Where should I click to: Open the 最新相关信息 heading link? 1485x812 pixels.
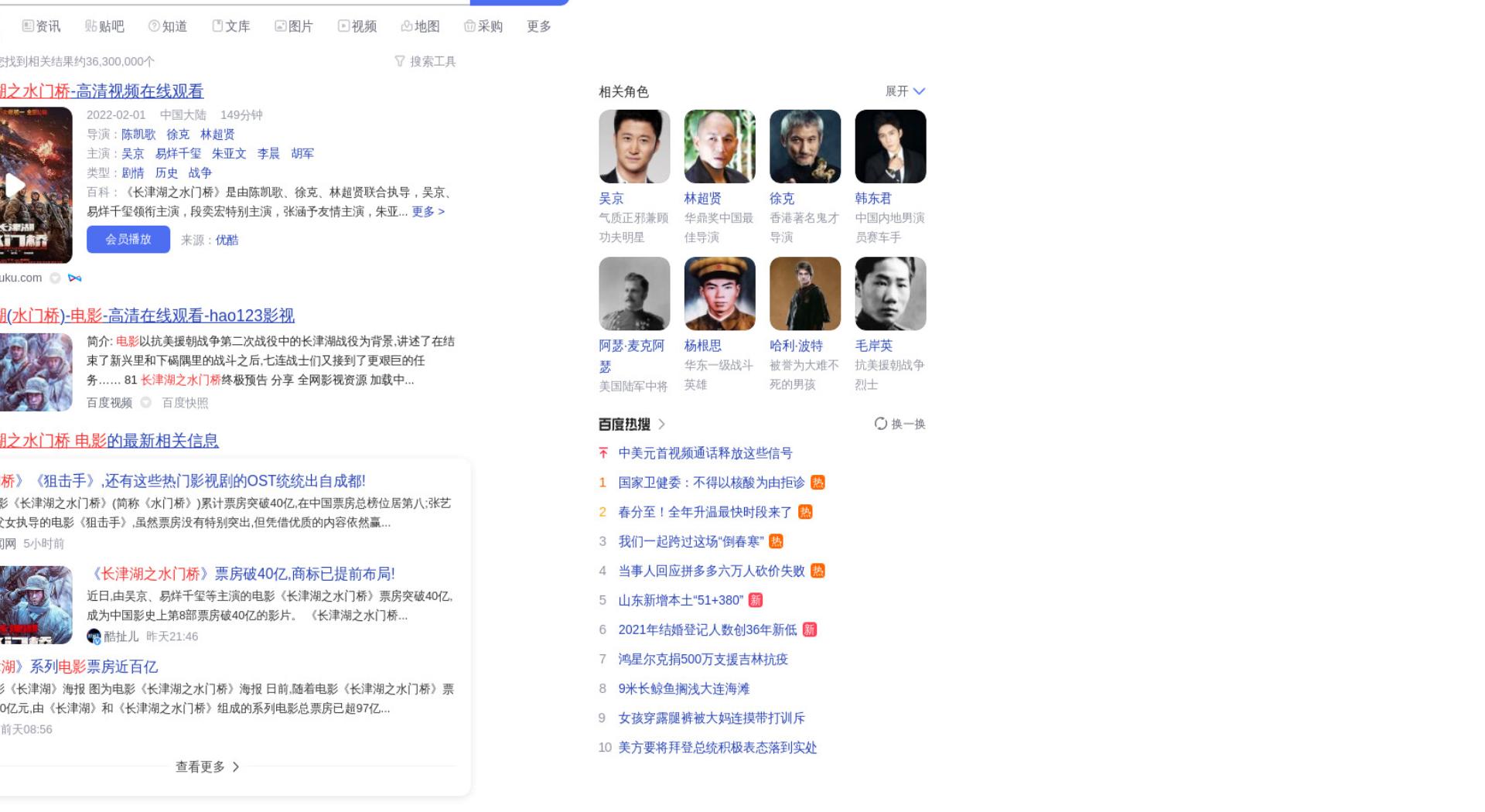(x=109, y=441)
